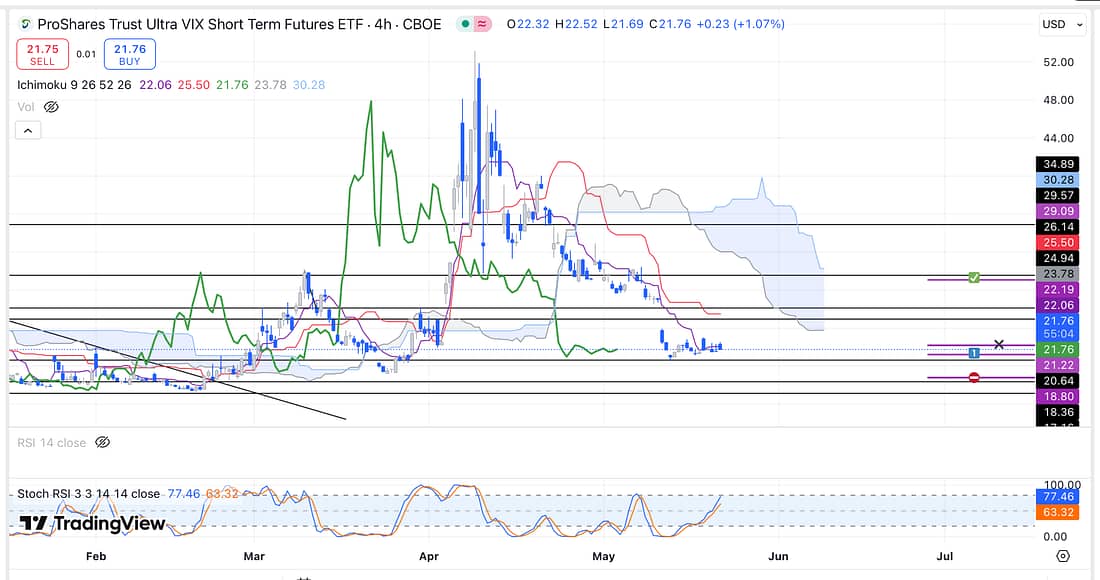
Task: Click the black 29.57 price-axis tag
Action: click(x=1059, y=196)
